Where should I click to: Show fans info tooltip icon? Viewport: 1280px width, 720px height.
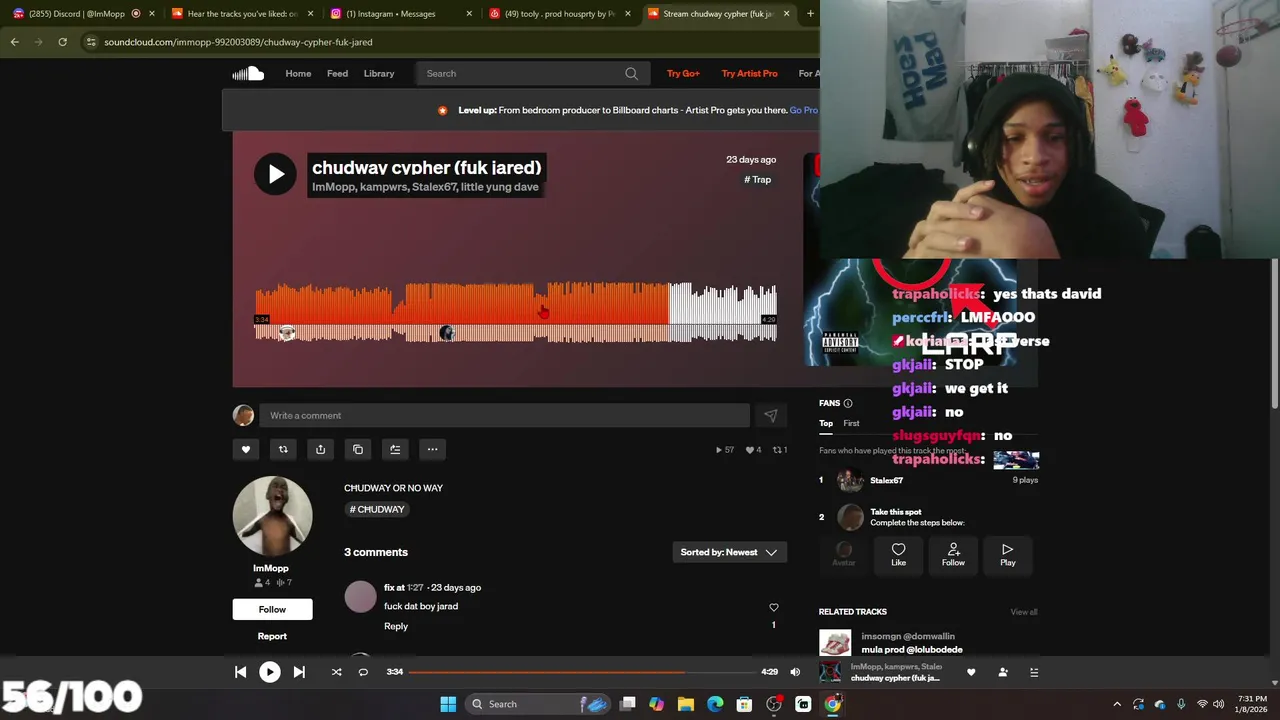coord(848,403)
